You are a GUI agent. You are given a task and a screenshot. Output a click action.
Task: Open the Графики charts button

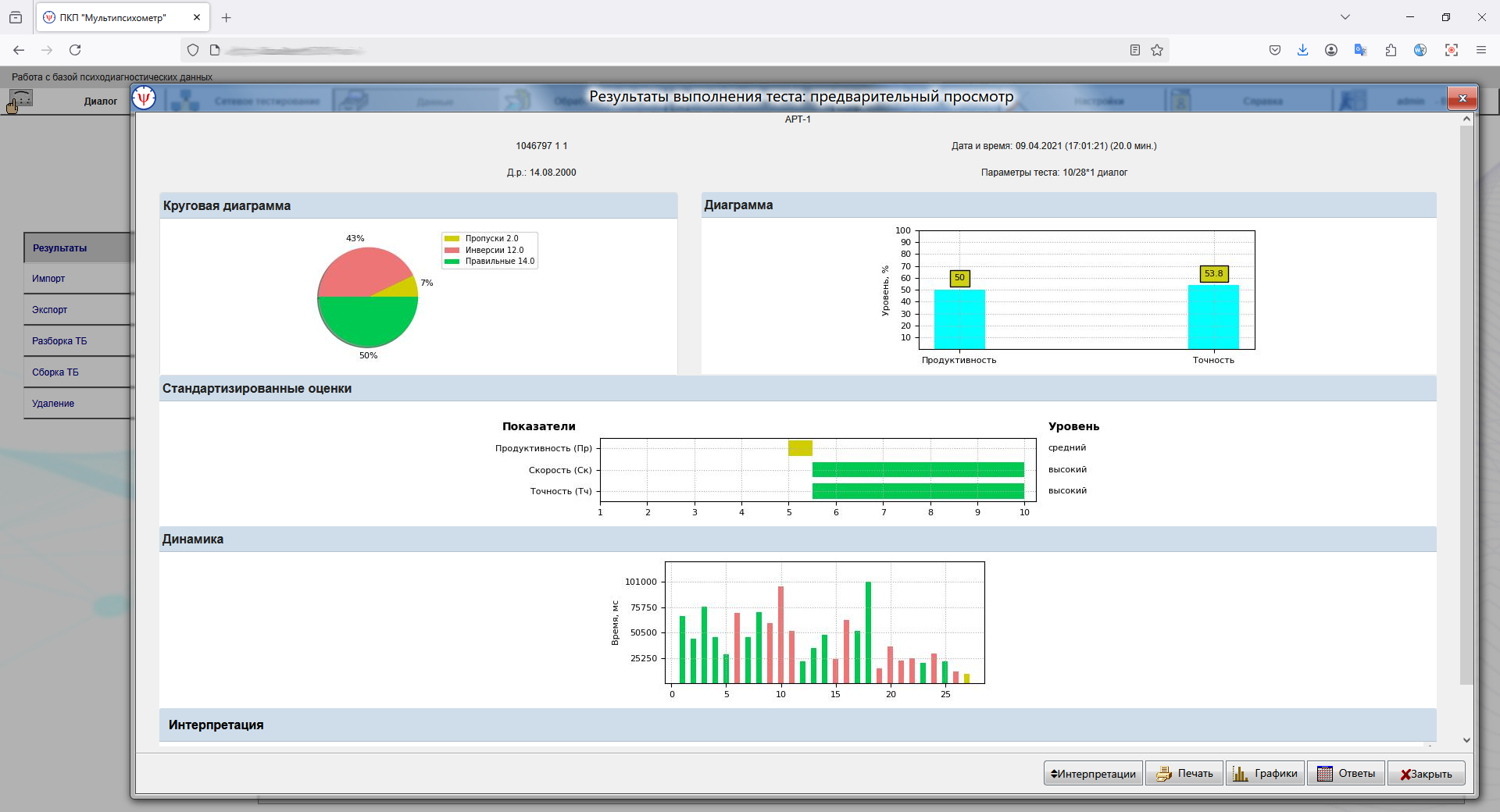point(1265,773)
